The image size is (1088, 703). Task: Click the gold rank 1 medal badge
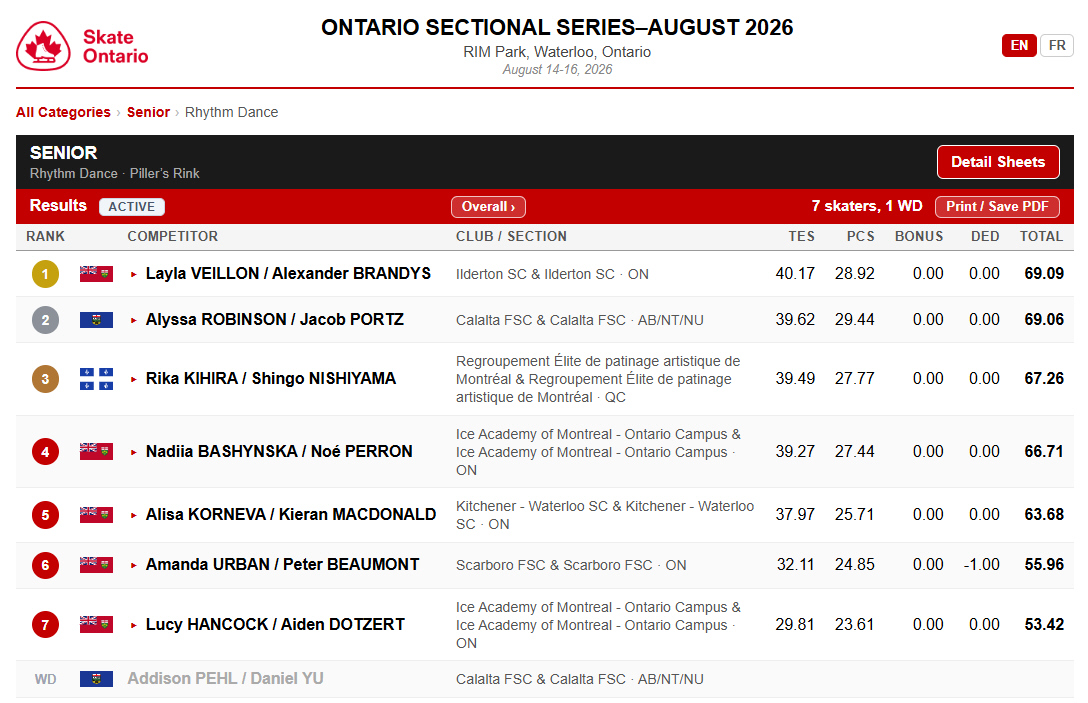coord(45,274)
